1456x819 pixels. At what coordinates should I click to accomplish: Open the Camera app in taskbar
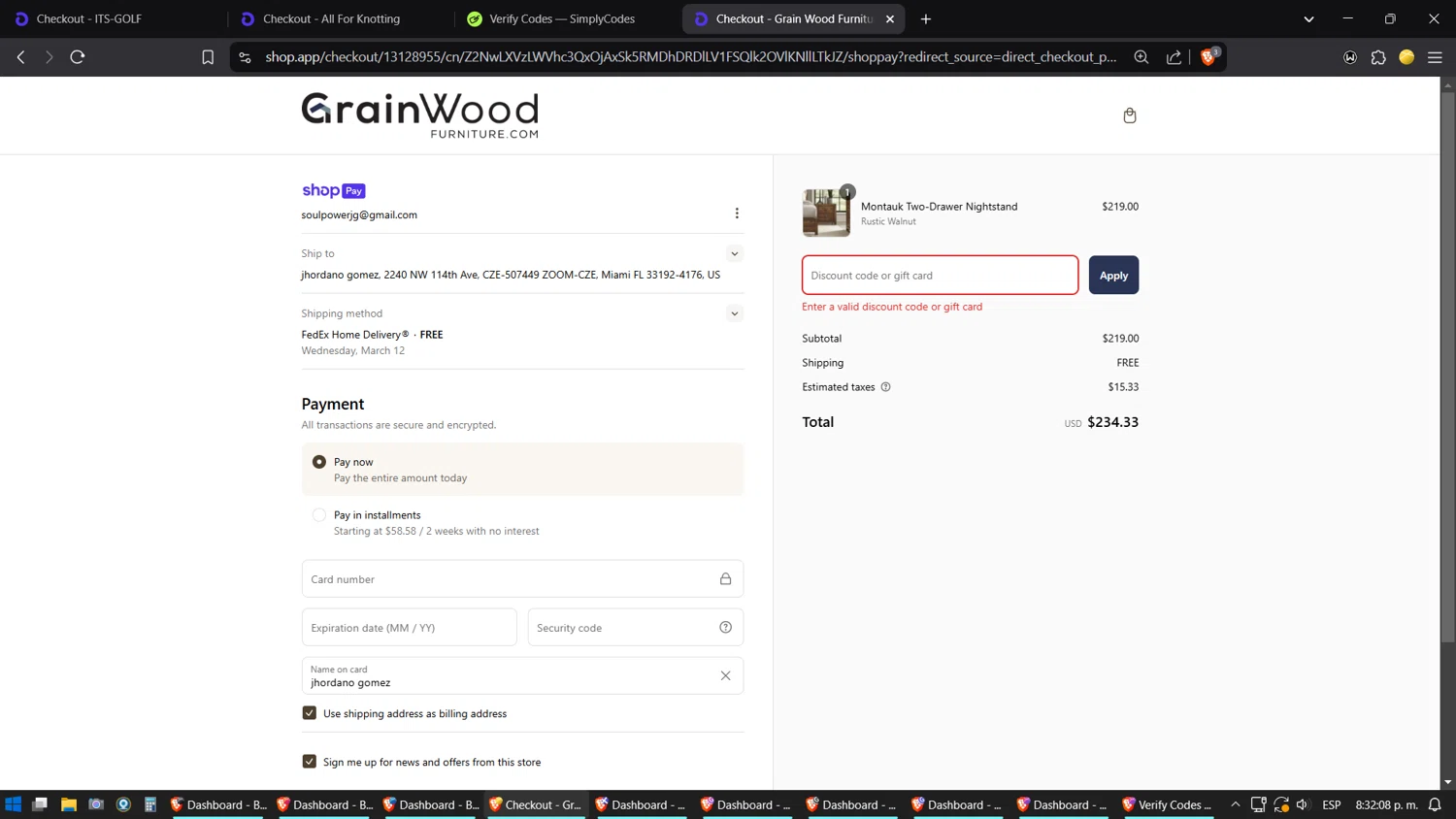pos(96,804)
